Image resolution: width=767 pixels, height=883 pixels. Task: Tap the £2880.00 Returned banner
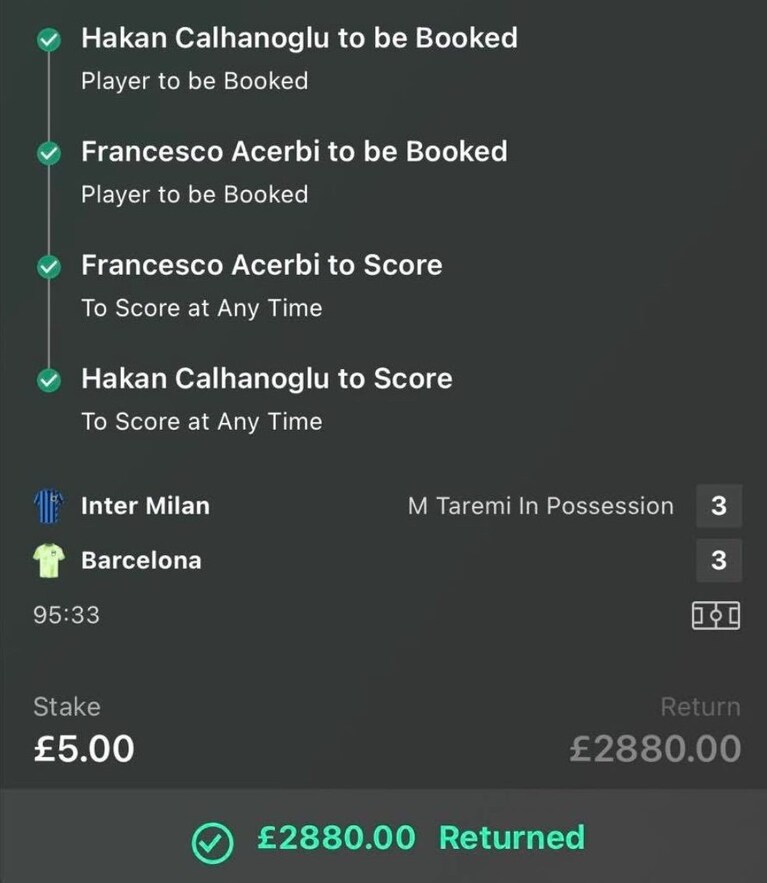pos(384,836)
